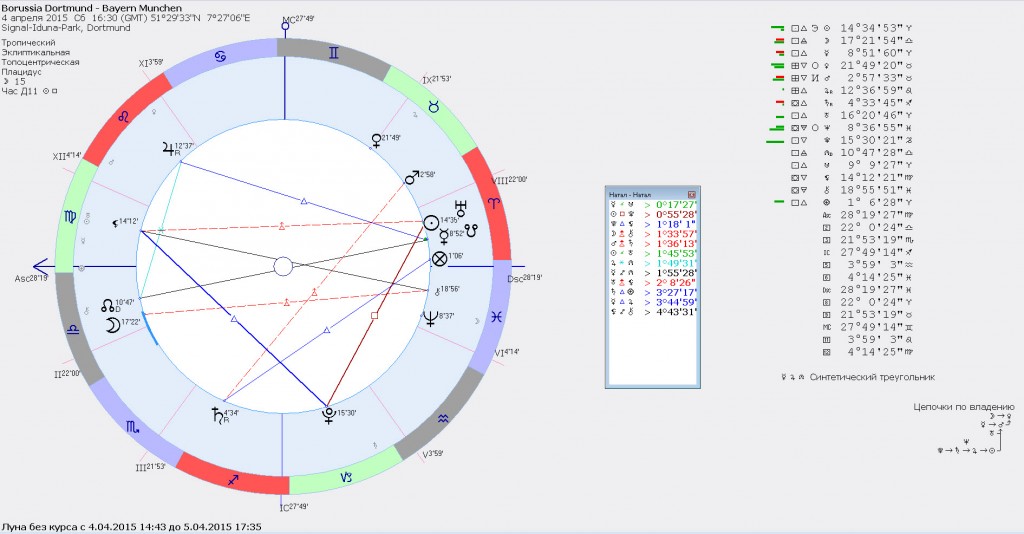Select the center circle of the chart
The height and width of the screenshot is (534, 1024).
(283, 266)
